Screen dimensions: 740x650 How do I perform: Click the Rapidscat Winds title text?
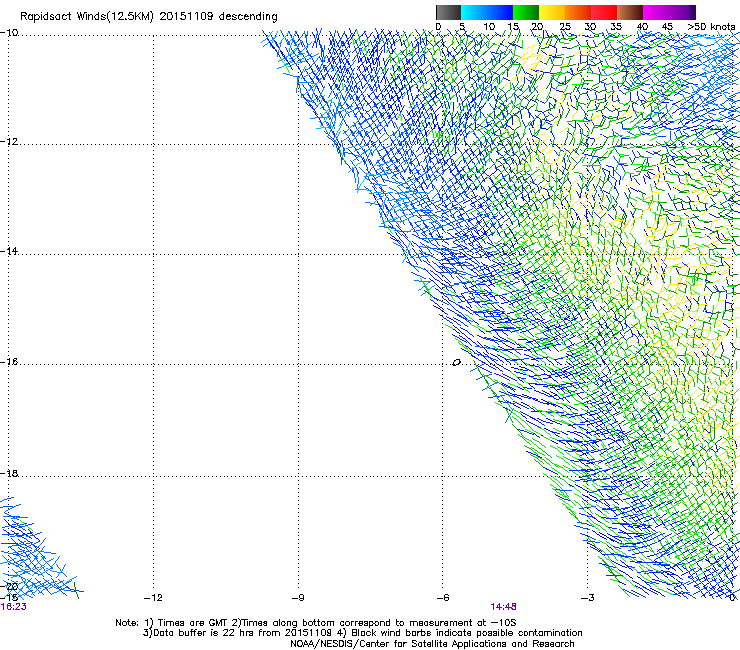coord(149,17)
